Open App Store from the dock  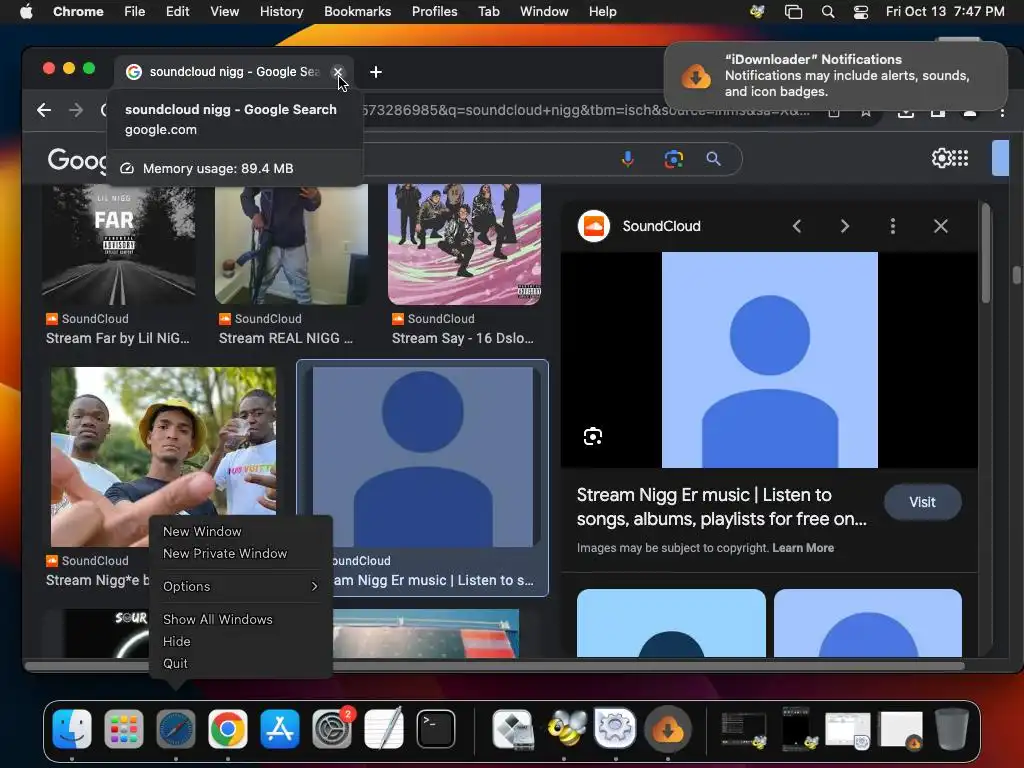pos(280,729)
